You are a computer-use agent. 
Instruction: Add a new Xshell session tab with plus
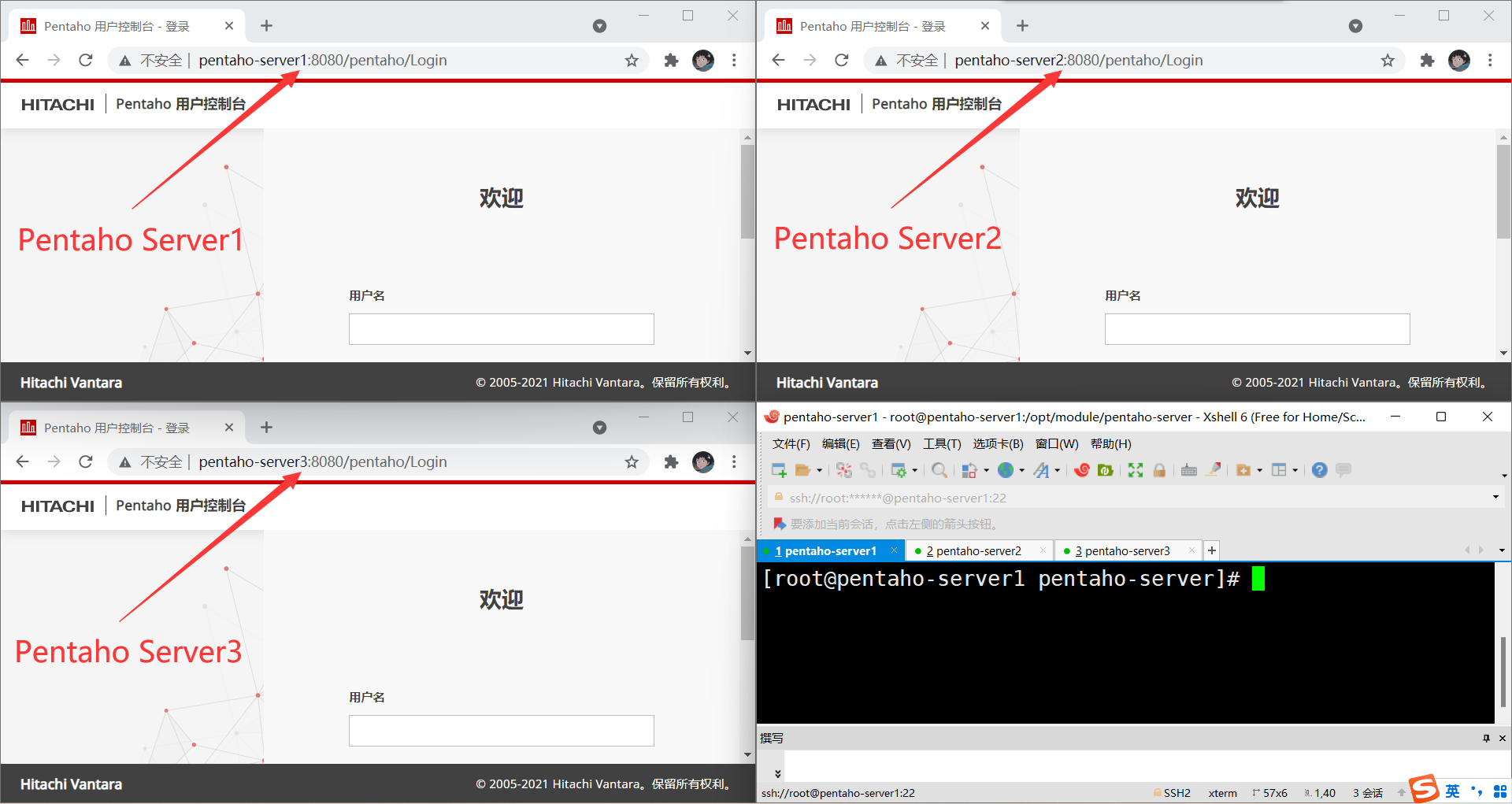point(1212,550)
